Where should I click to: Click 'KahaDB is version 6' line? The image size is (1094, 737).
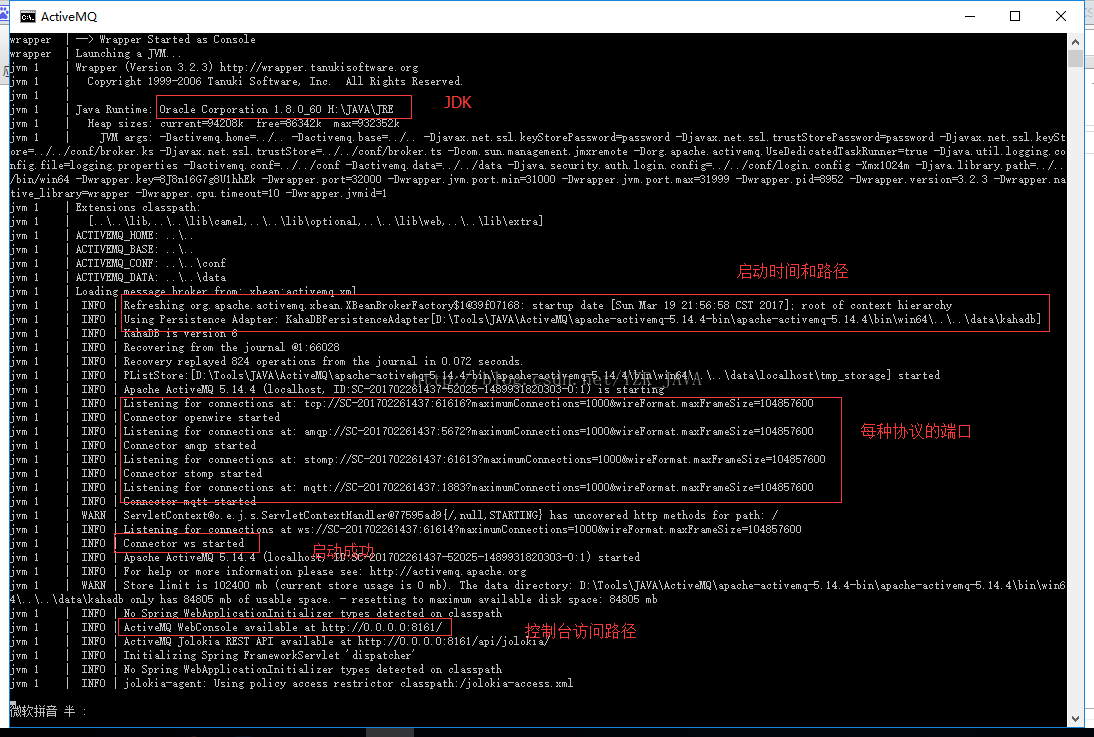point(180,333)
